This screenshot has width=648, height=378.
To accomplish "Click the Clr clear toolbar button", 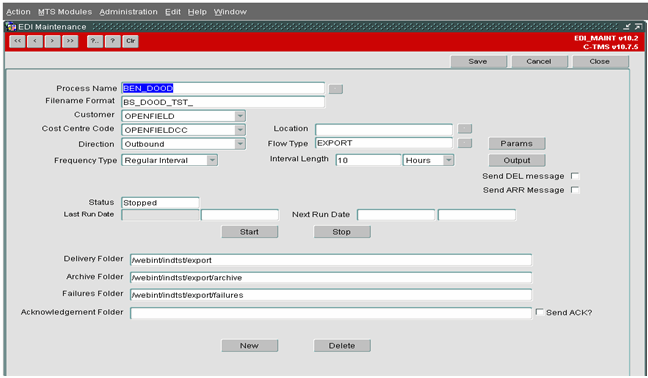I will point(131,41).
